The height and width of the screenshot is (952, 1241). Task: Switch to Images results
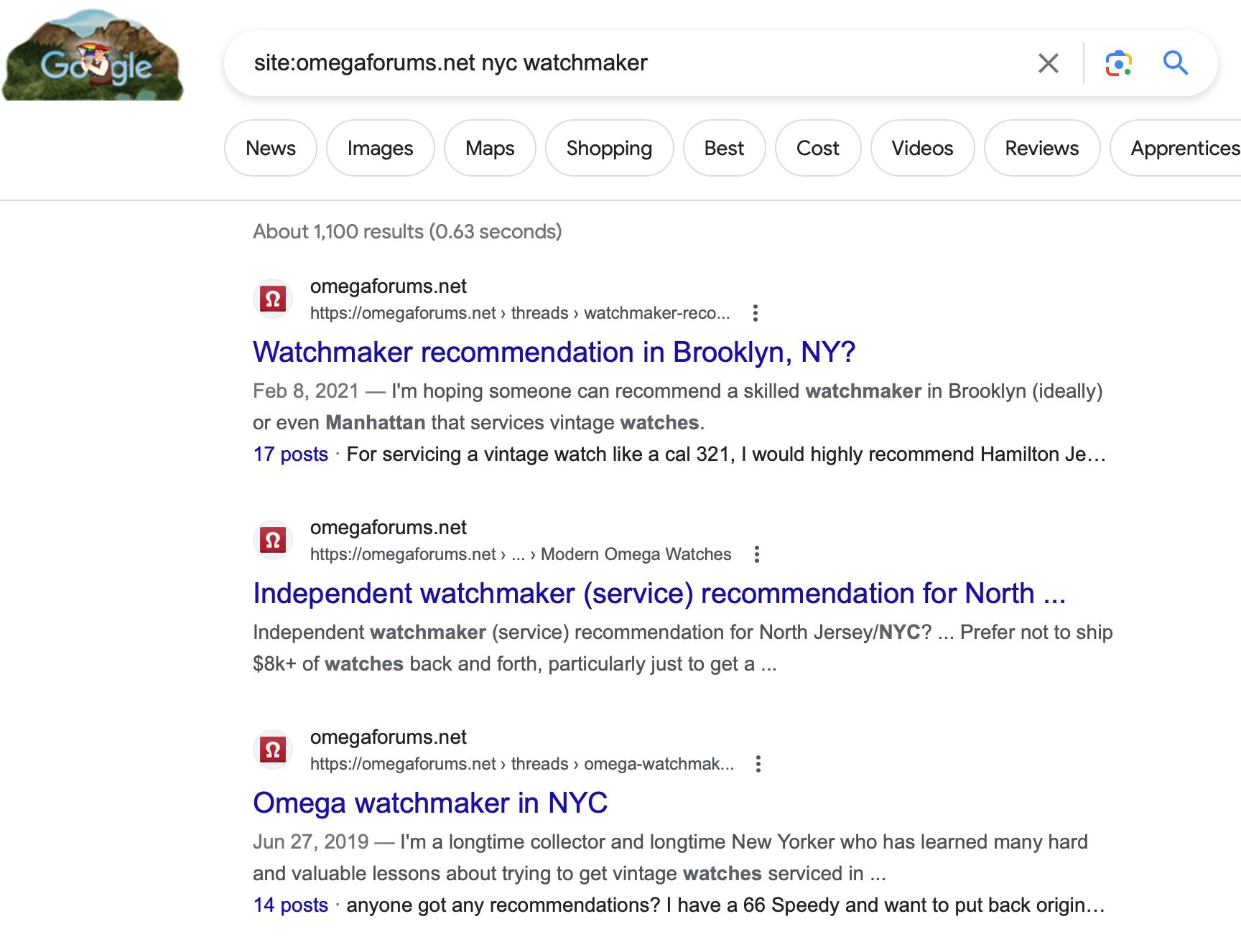pyautogui.click(x=380, y=148)
